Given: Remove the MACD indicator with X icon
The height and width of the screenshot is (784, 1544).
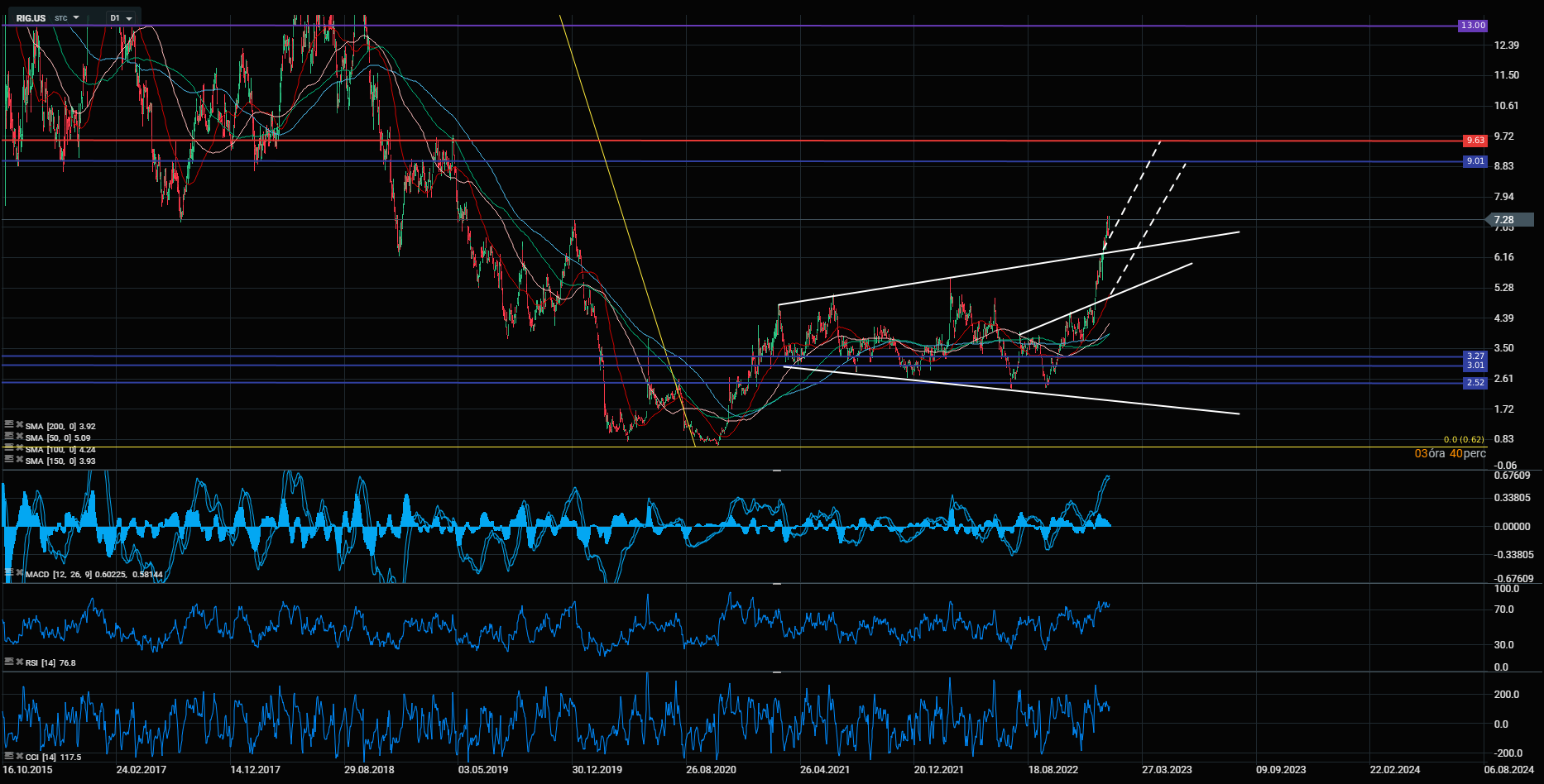Looking at the screenshot, I should [x=19, y=573].
